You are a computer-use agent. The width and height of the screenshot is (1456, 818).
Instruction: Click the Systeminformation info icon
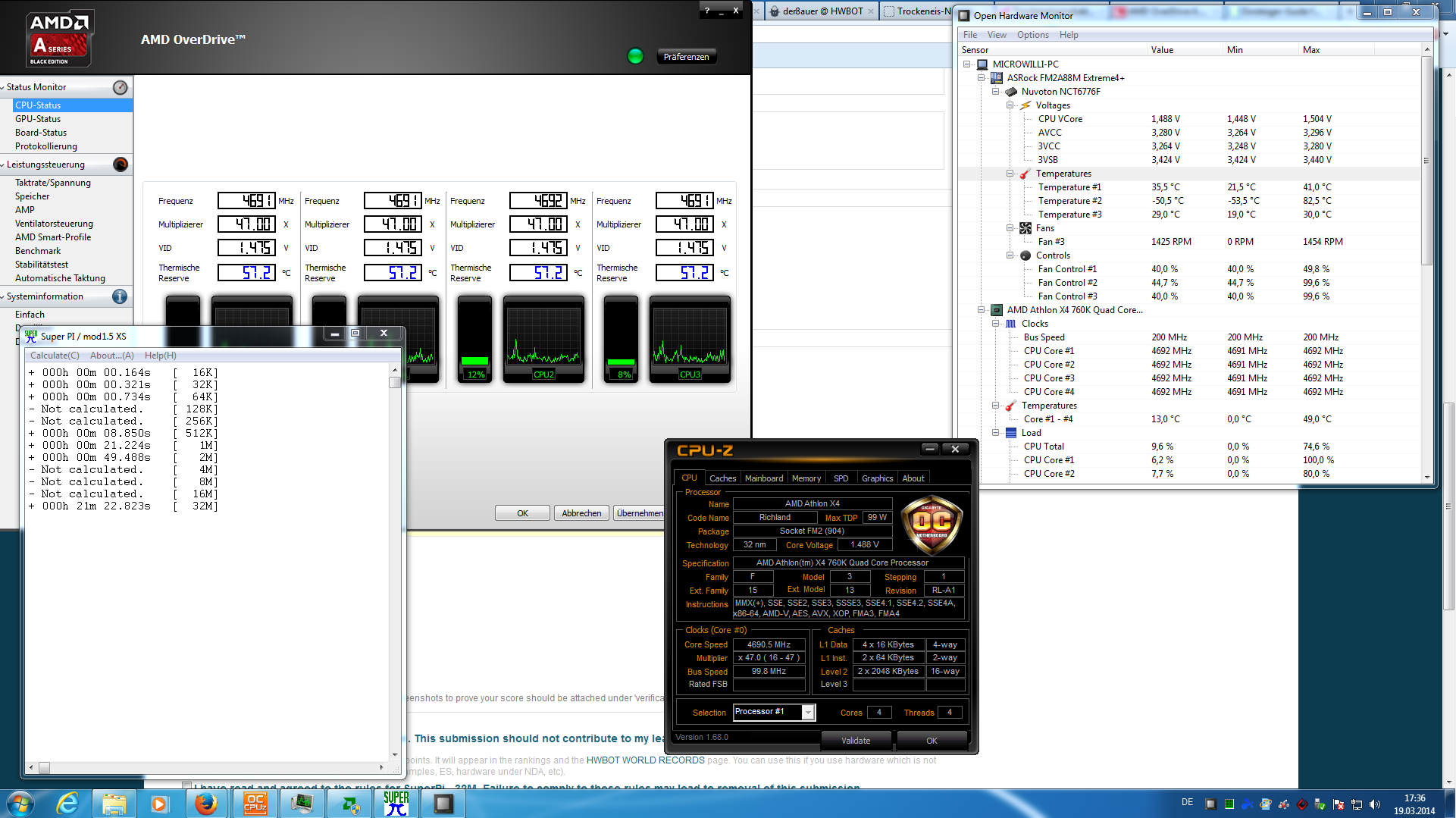point(120,296)
